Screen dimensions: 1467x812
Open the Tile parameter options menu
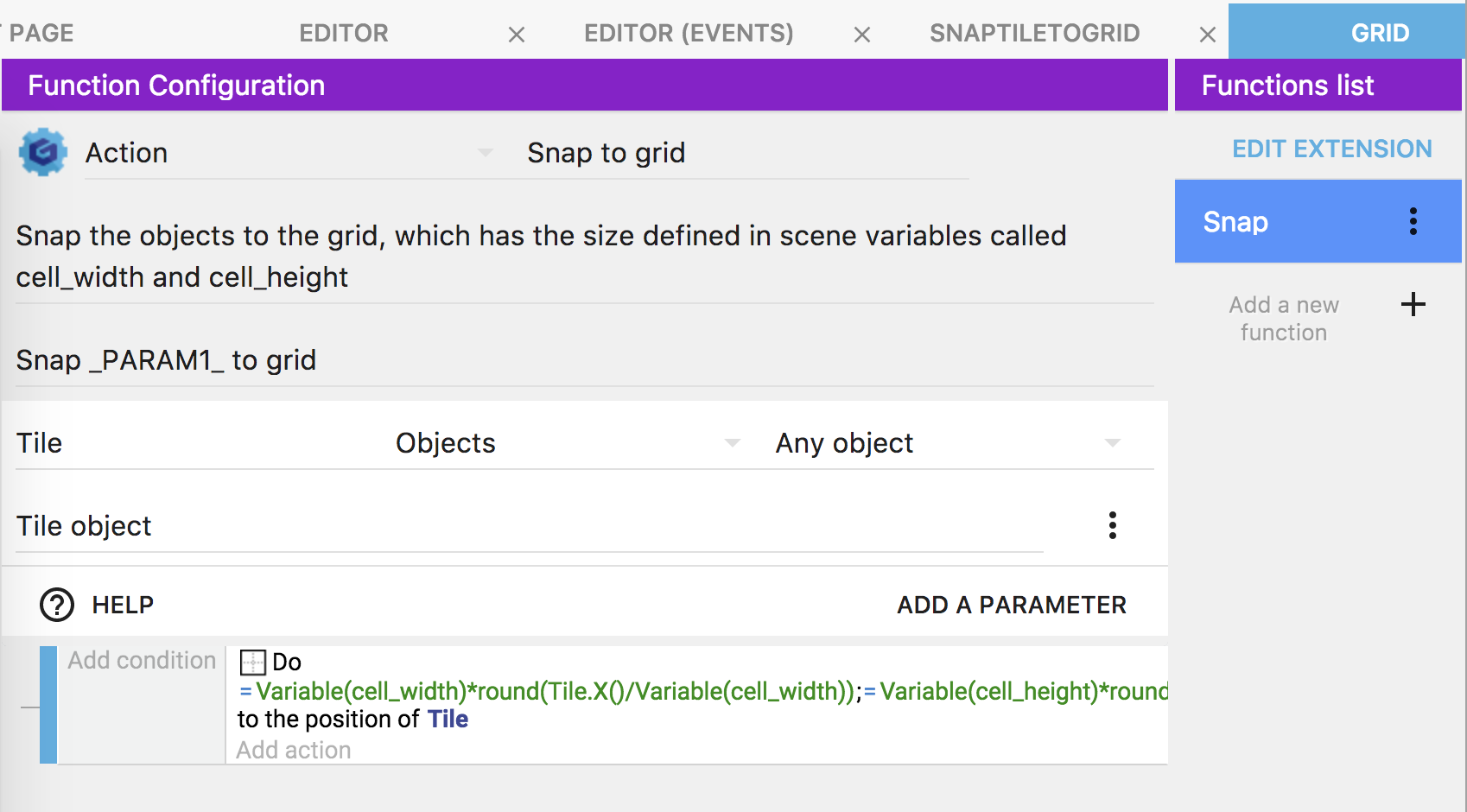tap(1112, 525)
